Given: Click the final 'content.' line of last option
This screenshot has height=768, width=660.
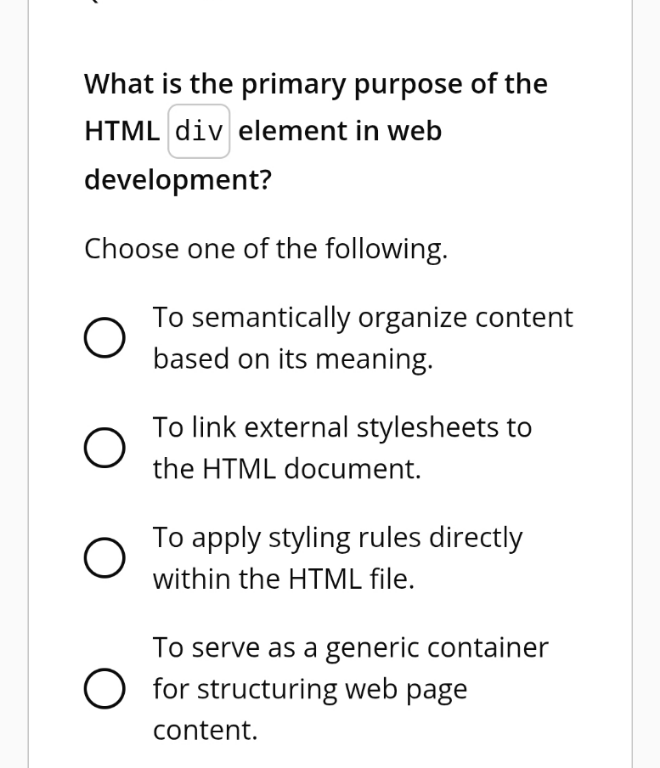Looking at the screenshot, I should tap(205, 730).
